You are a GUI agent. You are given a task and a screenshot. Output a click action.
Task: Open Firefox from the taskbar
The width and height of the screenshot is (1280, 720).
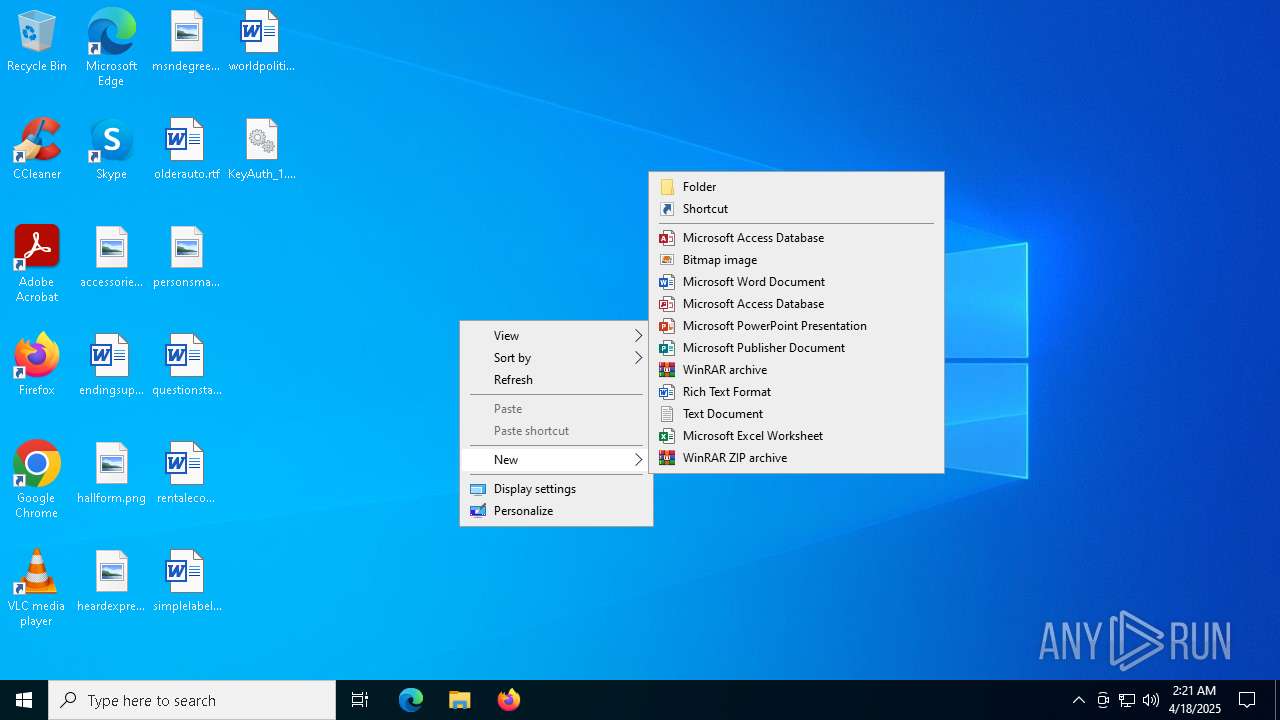[509, 700]
